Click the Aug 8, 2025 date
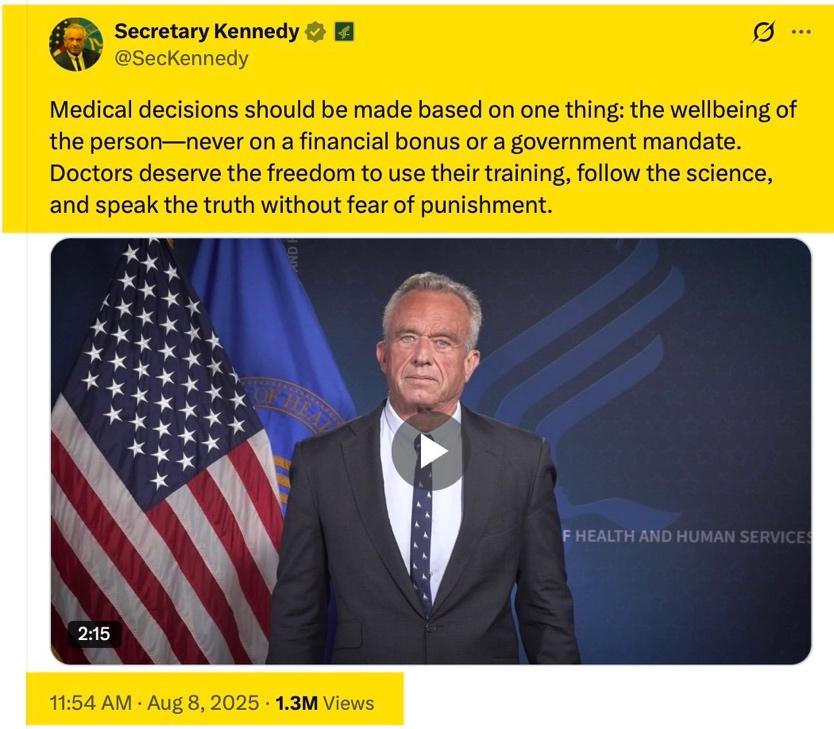 tap(204, 703)
